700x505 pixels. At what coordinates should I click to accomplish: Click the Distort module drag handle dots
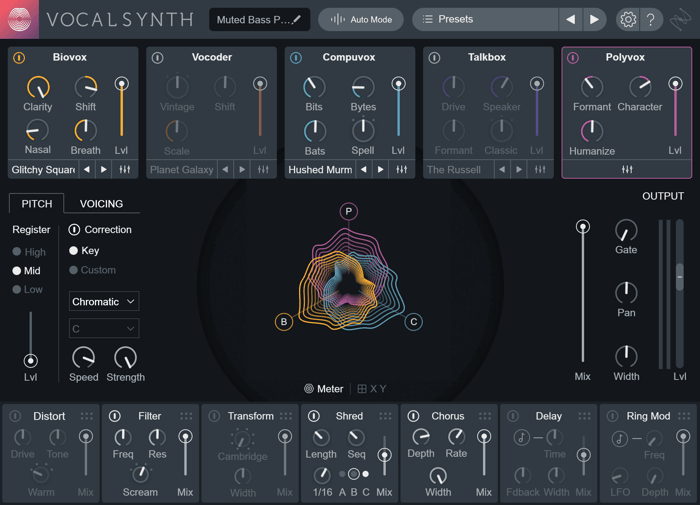pyautogui.click(x=87, y=416)
